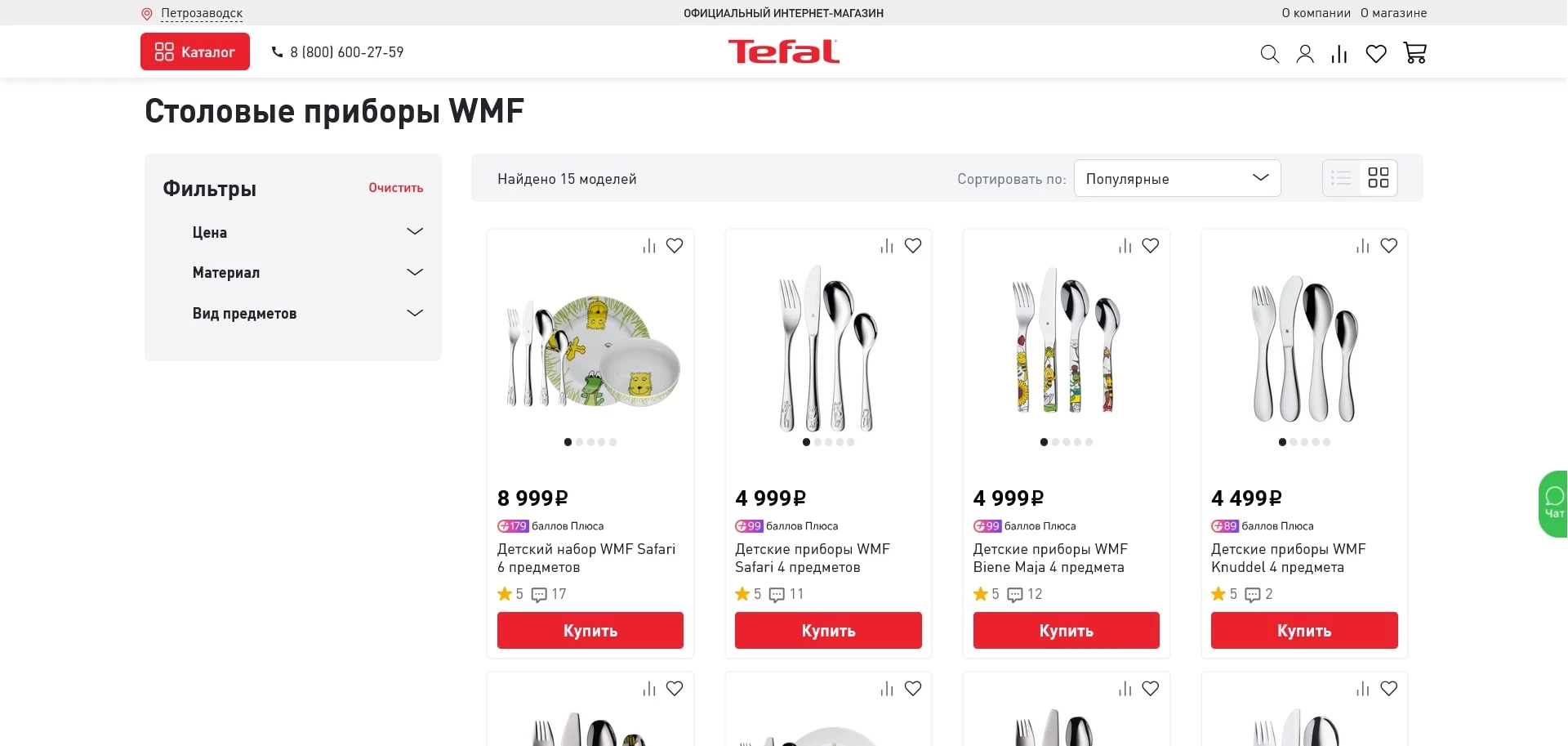
Task: Open the product comparison list in header
Action: click(x=1339, y=53)
